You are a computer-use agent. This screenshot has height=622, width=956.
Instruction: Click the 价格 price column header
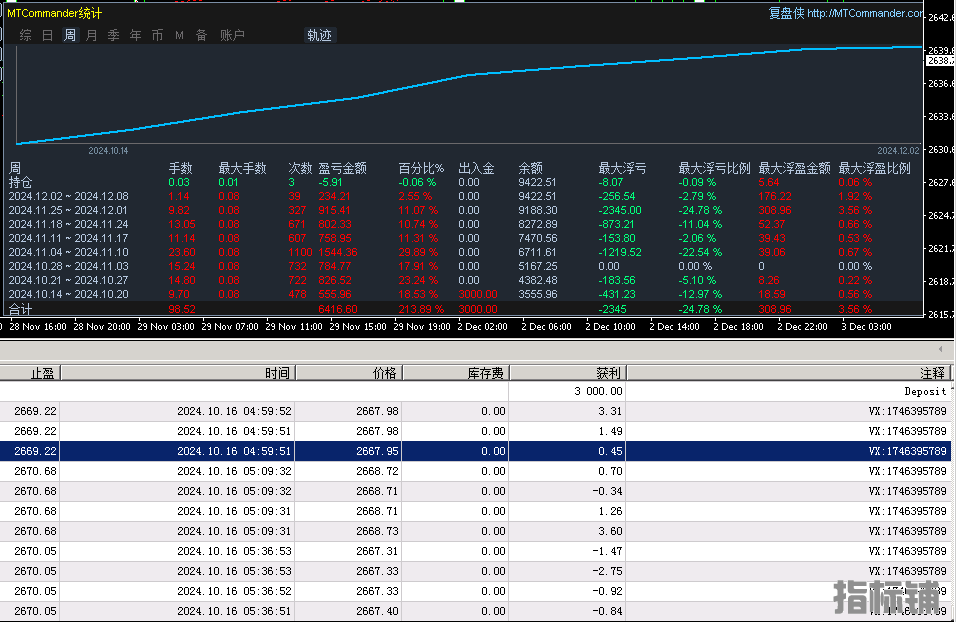click(x=385, y=373)
